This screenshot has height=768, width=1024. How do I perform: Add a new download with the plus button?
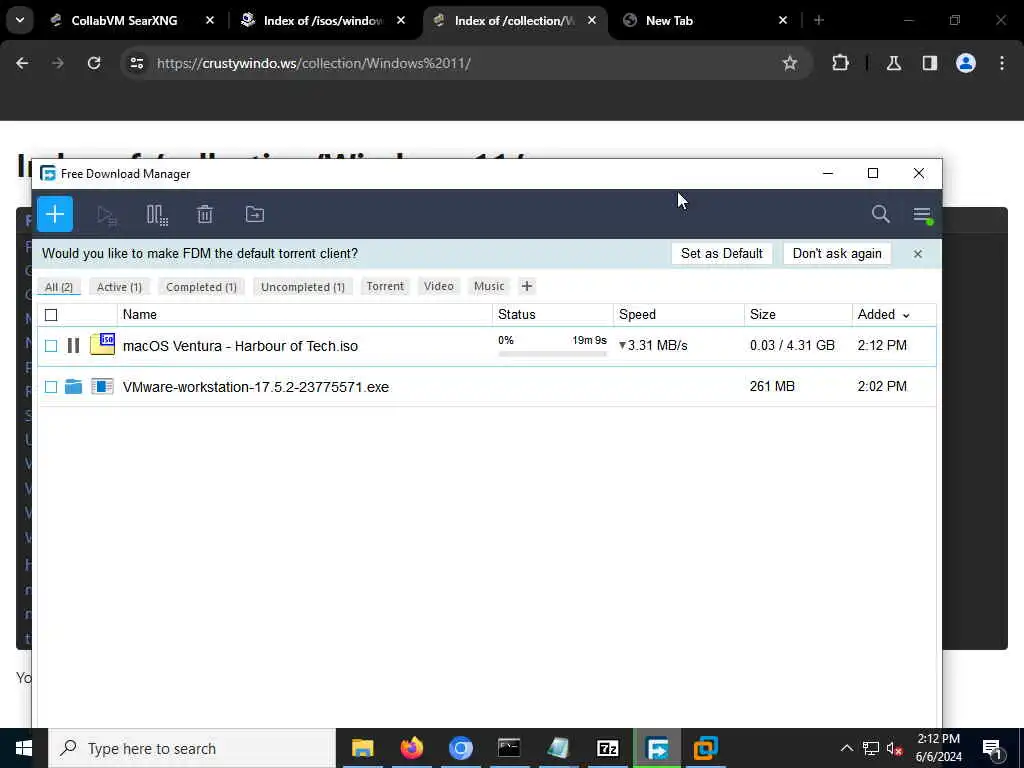click(x=55, y=214)
